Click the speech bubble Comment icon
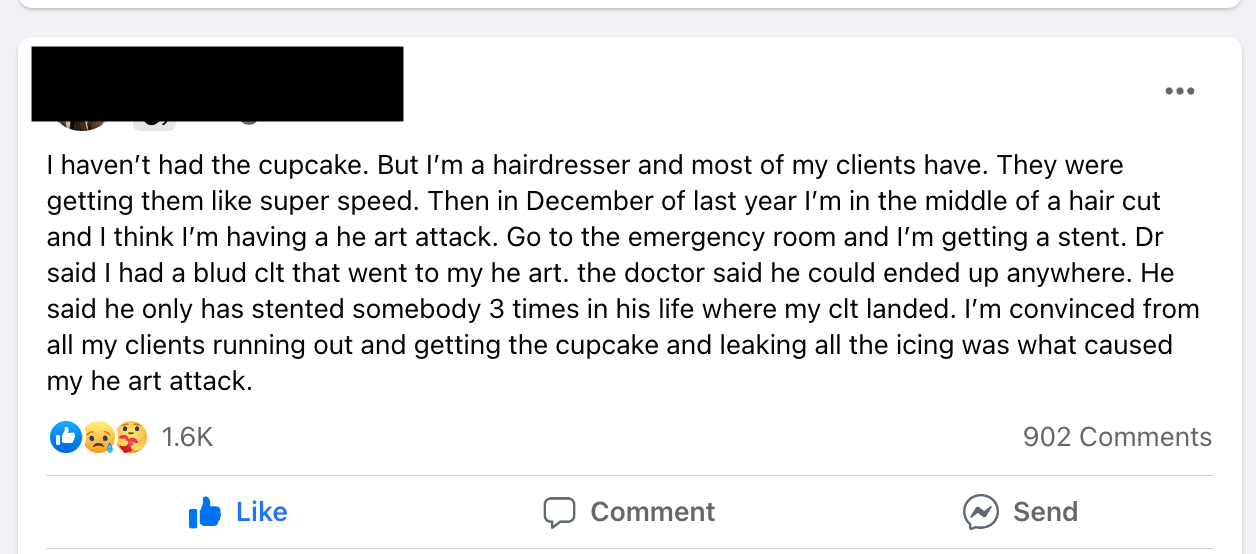 pos(559,513)
